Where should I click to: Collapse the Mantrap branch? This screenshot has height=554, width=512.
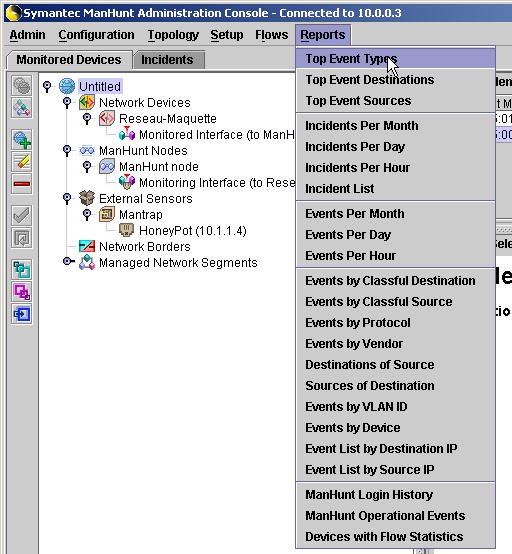coord(87,214)
